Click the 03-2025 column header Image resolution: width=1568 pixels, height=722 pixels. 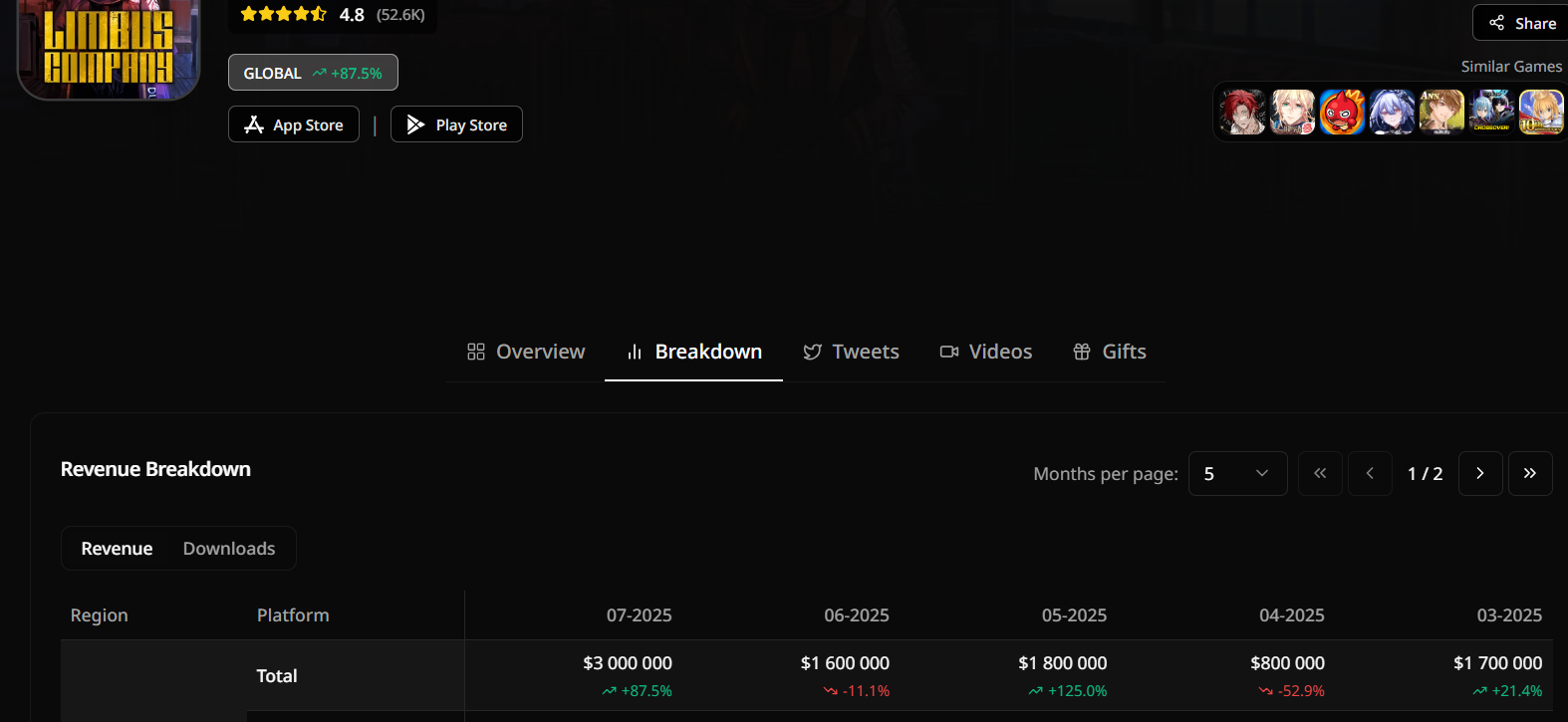coord(1509,615)
